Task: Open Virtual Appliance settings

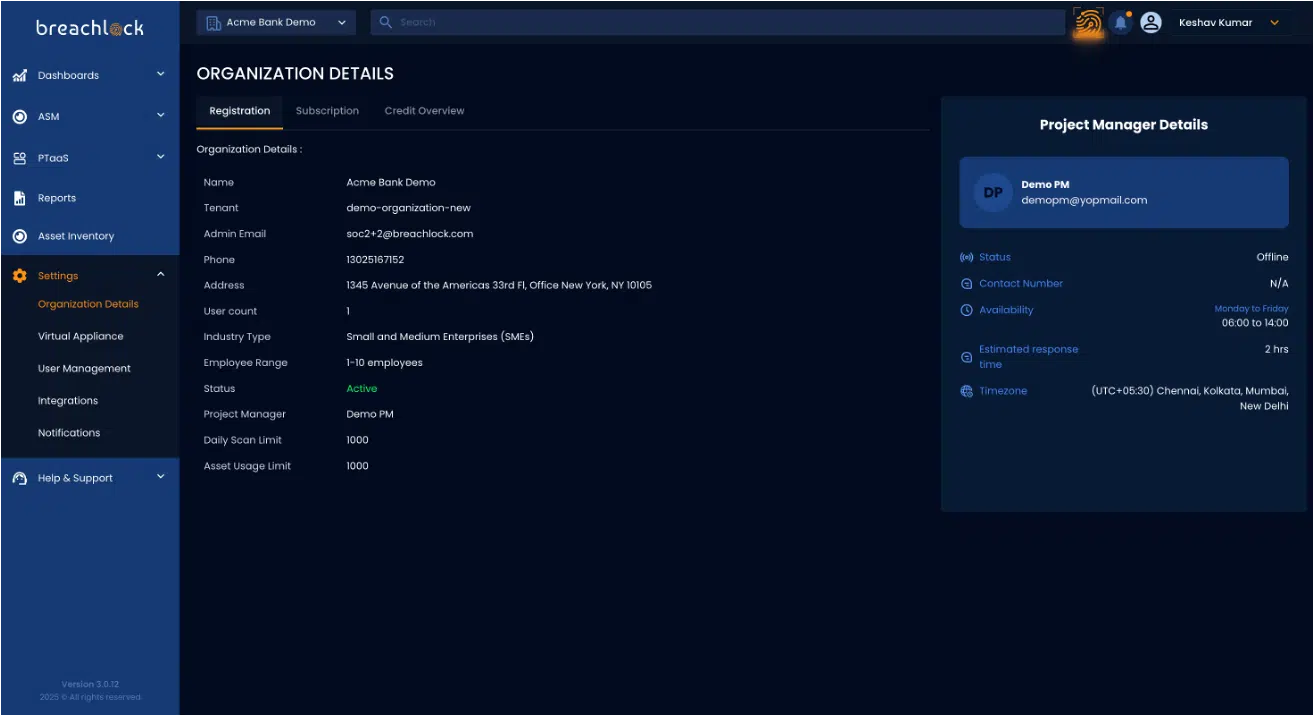Action: click(x=81, y=337)
